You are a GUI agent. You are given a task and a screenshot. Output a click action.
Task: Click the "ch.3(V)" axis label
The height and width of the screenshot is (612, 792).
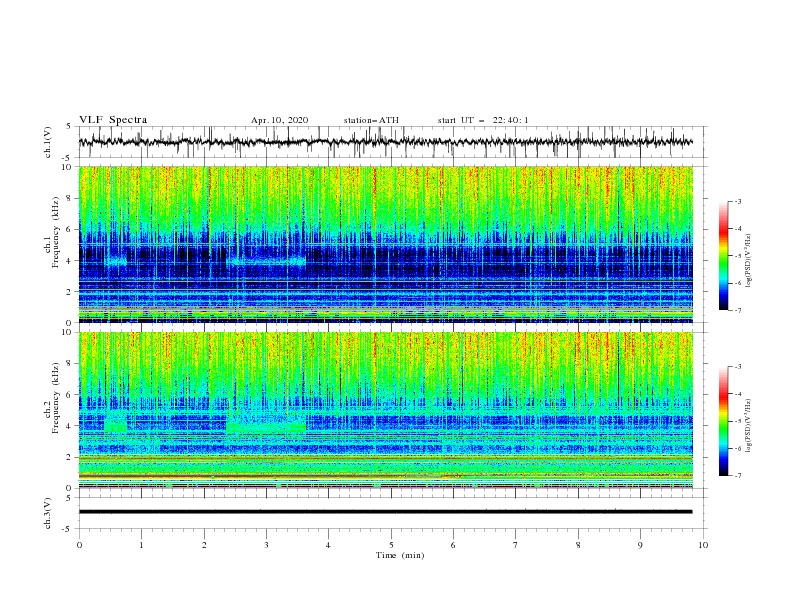click(48, 513)
